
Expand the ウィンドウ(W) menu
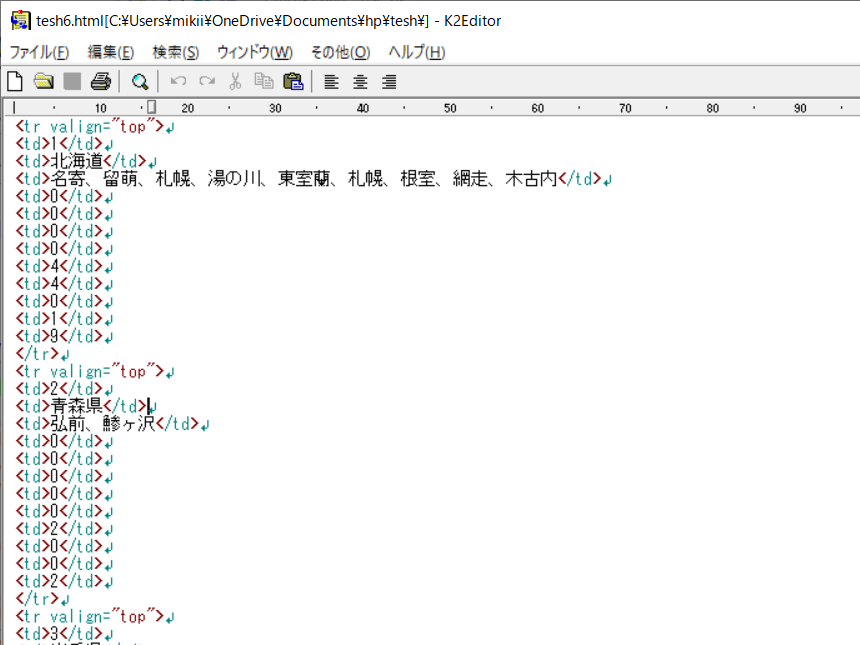click(x=254, y=52)
